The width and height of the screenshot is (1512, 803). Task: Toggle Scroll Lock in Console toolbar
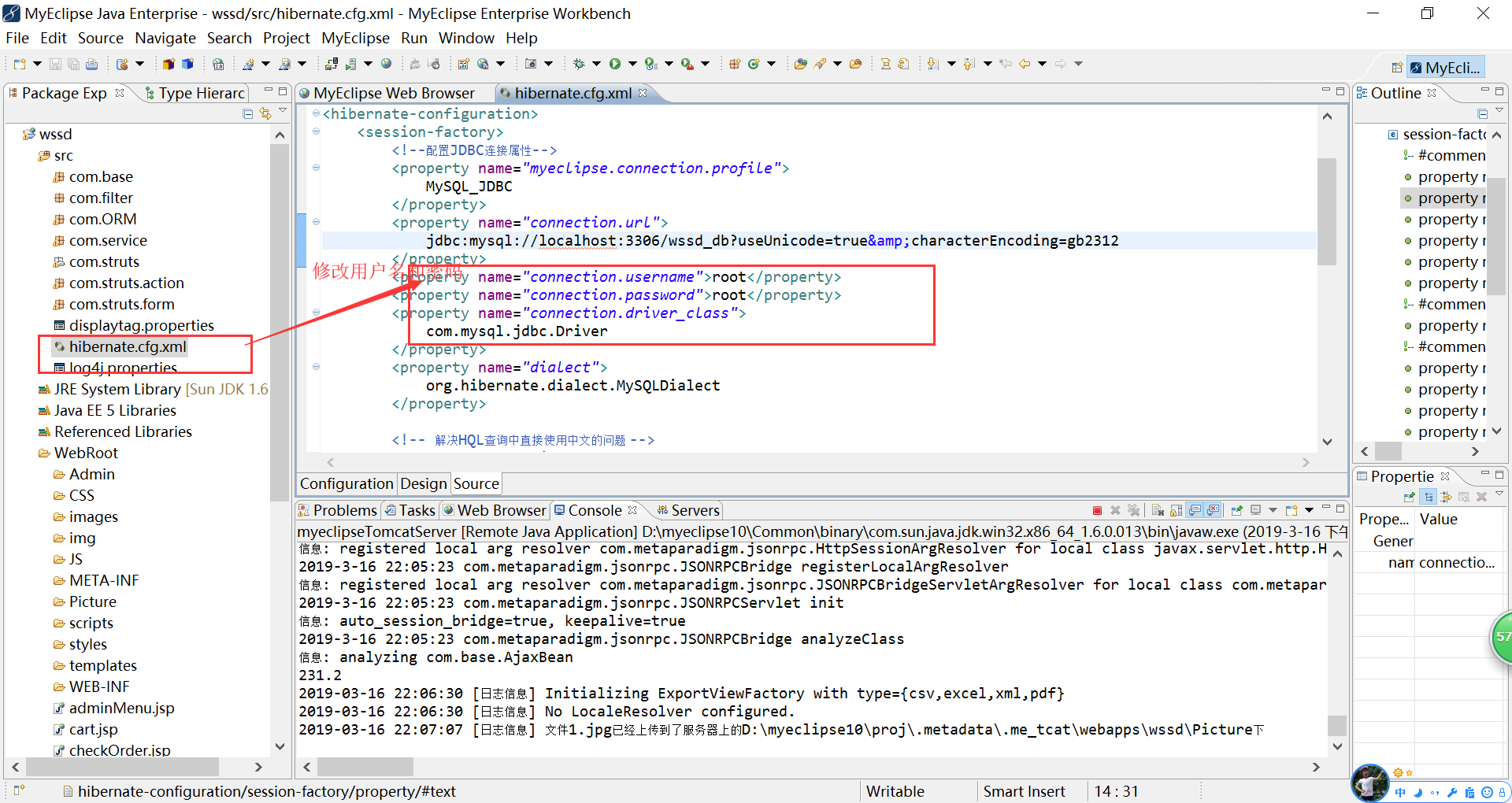(x=1176, y=510)
